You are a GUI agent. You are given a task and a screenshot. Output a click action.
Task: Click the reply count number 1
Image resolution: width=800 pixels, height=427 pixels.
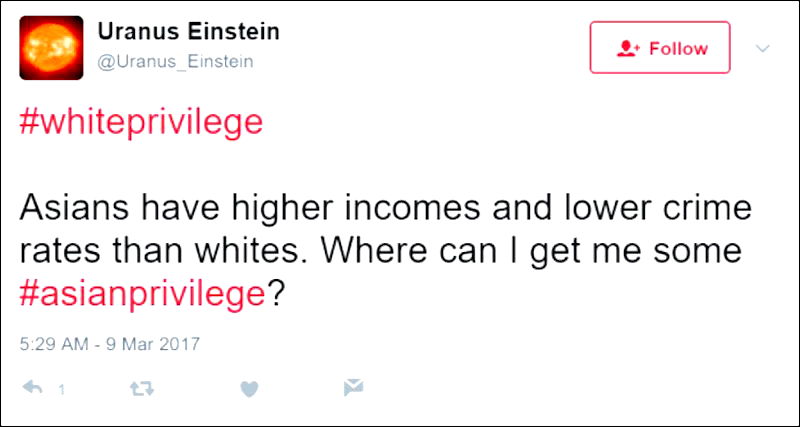61,390
